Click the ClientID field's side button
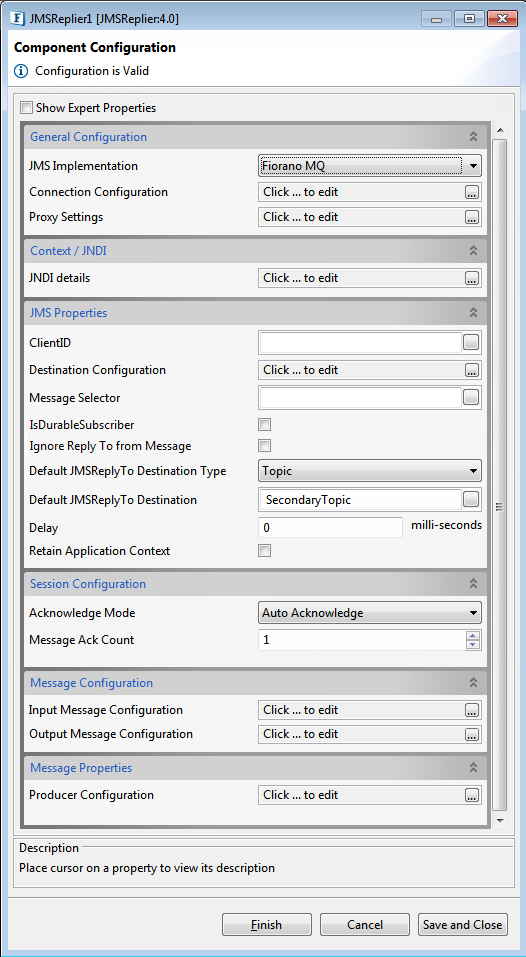Viewport: 526px width, 957px height. tap(471, 343)
